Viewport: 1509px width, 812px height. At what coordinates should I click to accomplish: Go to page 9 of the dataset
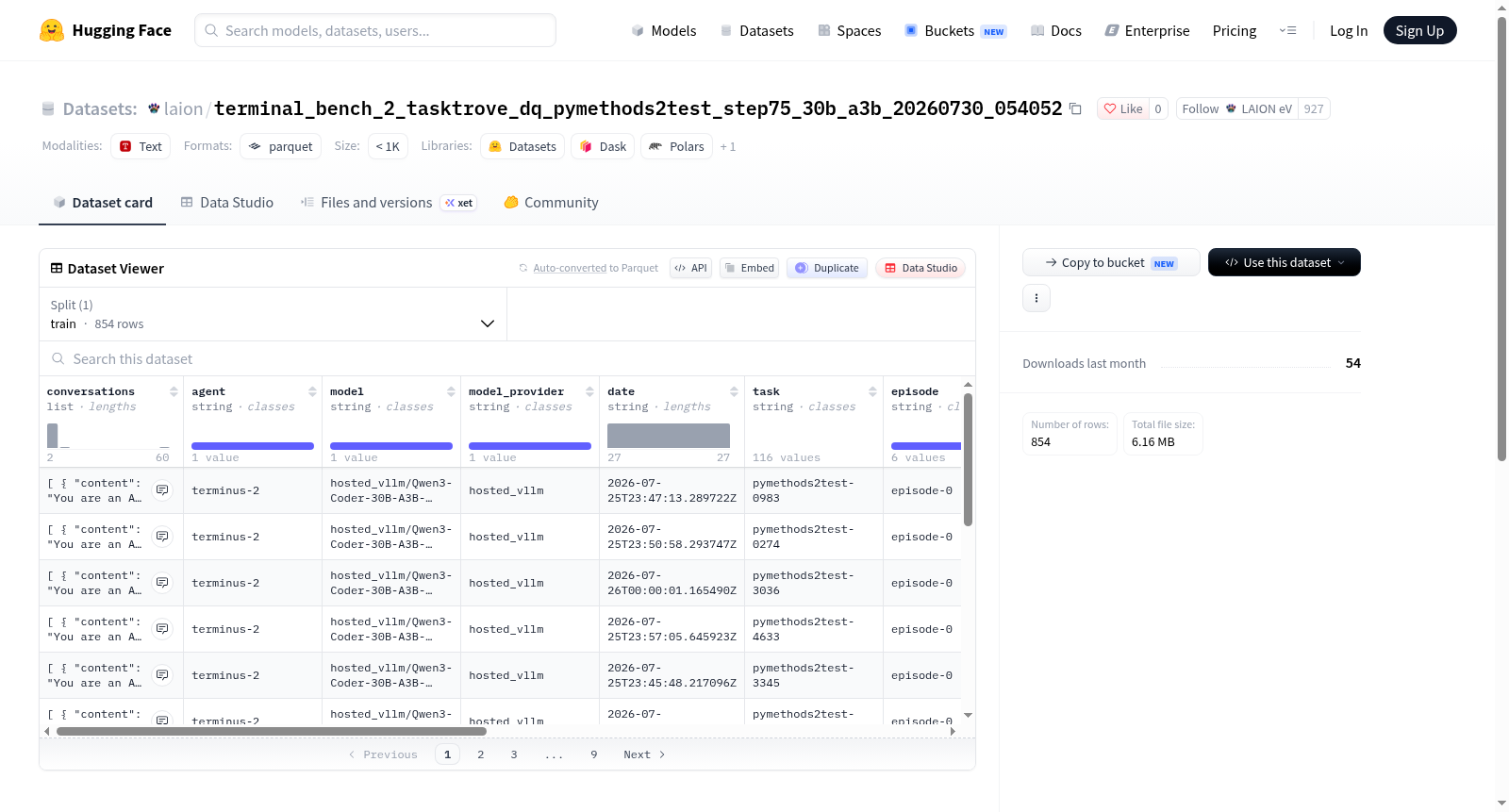(x=593, y=754)
